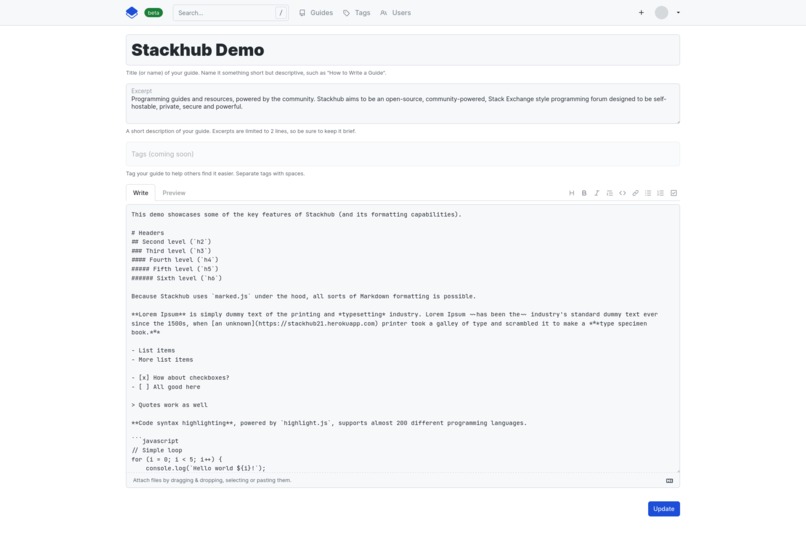Open the Tags nav item

coord(356,13)
